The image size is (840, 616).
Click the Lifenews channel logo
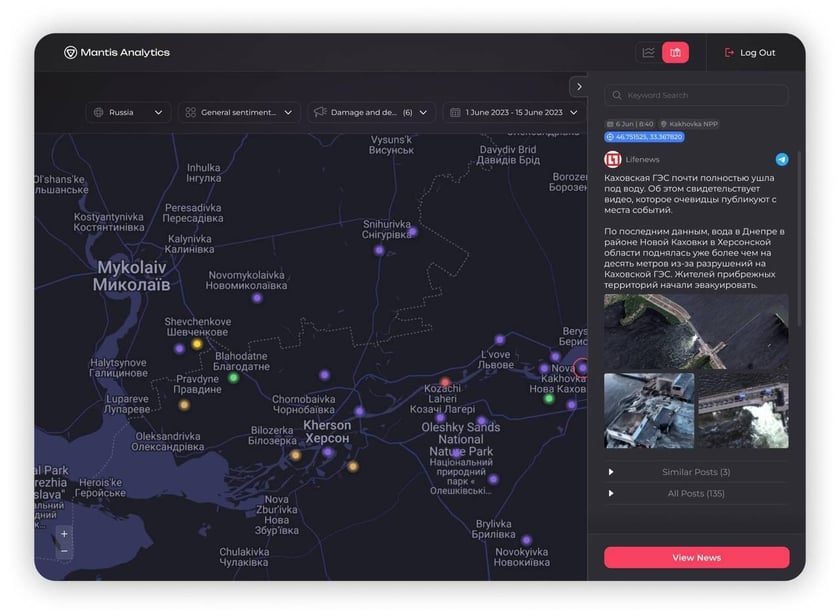(x=612, y=158)
